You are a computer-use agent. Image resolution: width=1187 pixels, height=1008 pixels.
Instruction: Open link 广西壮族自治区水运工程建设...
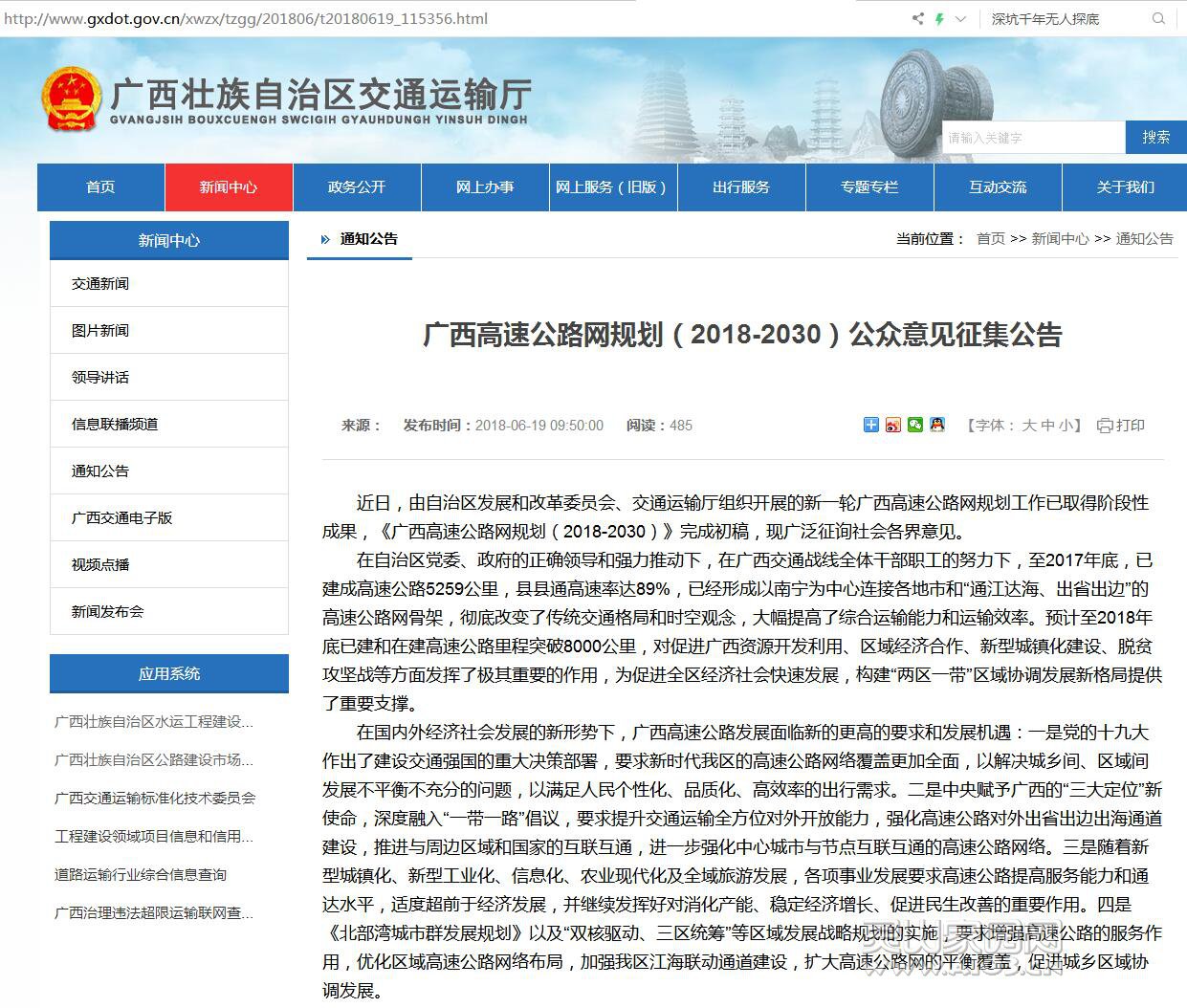click(x=154, y=722)
